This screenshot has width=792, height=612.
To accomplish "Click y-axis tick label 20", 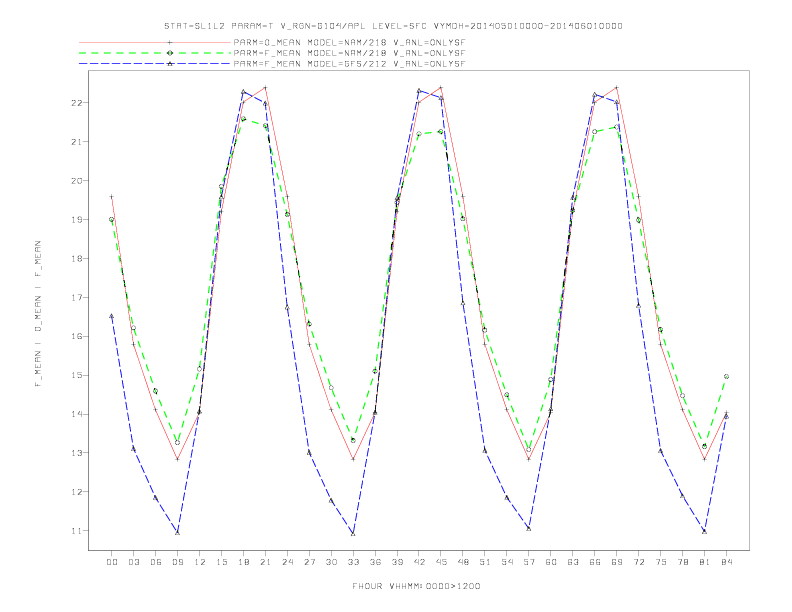I will click(76, 180).
